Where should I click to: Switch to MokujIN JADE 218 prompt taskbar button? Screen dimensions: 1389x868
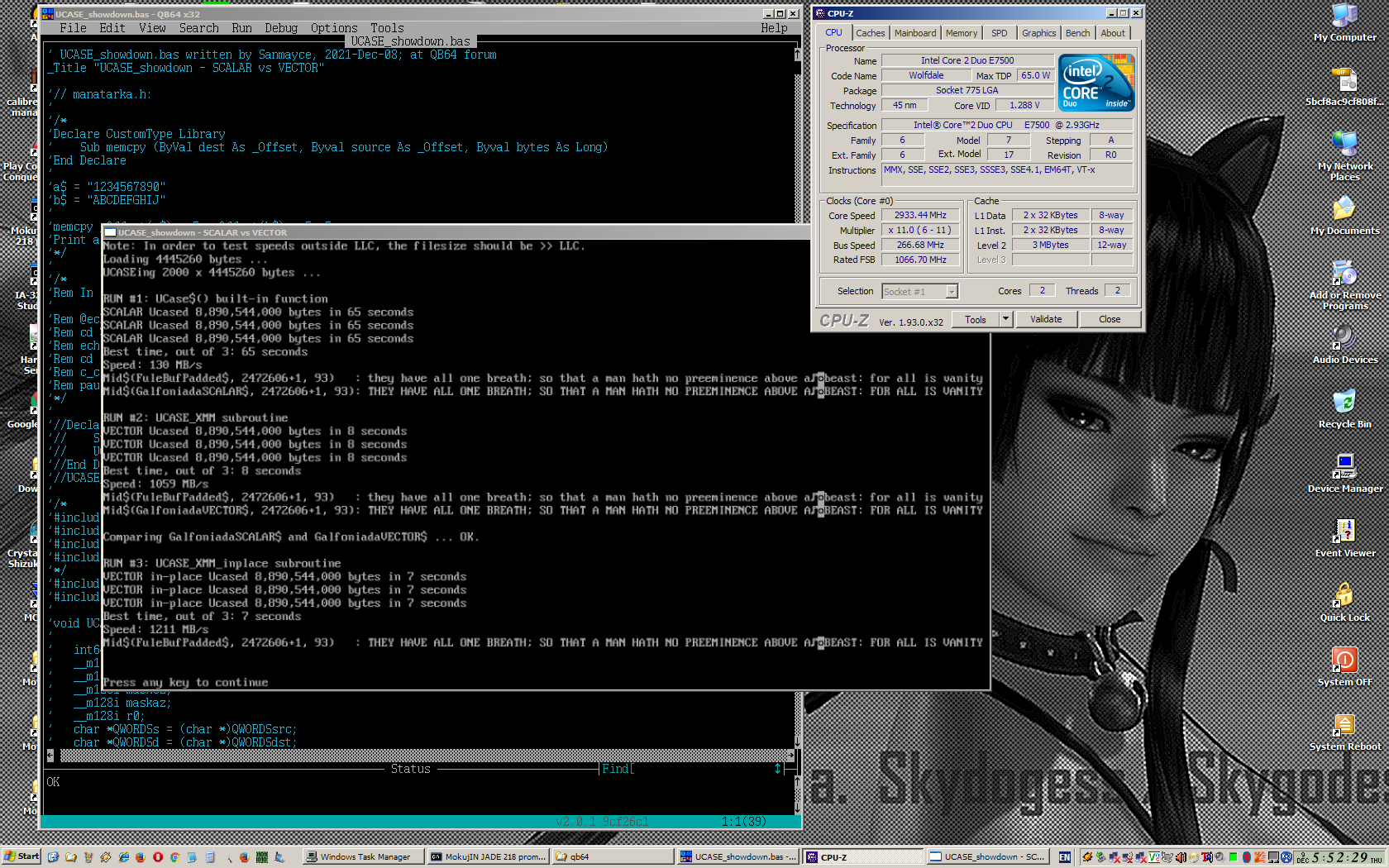[x=489, y=856]
